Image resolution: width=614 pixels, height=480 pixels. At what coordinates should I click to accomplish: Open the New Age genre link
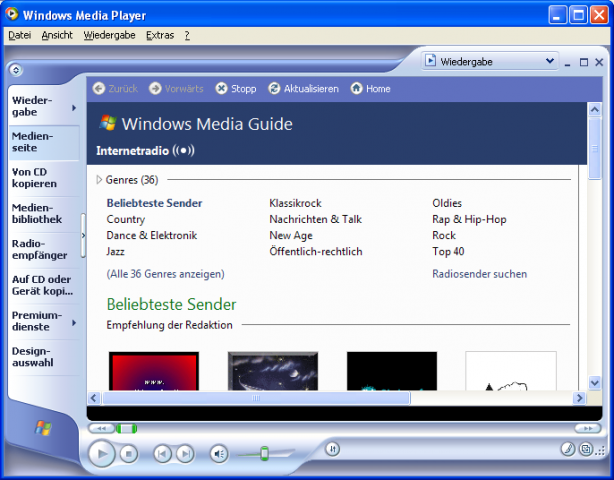[291, 235]
